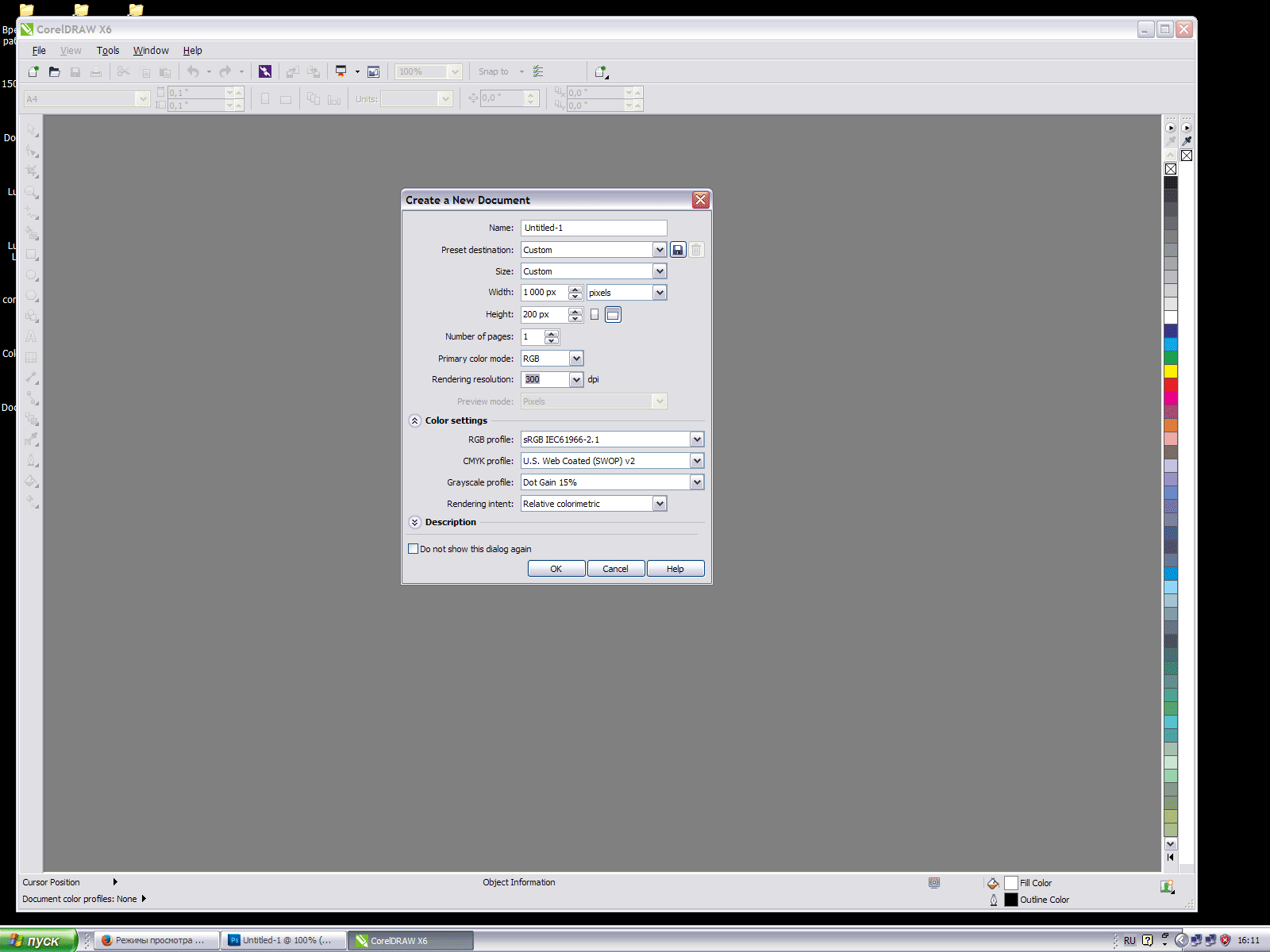
Task: Click the Outline Color black swatch
Action: pyautogui.click(x=1011, y=900)
